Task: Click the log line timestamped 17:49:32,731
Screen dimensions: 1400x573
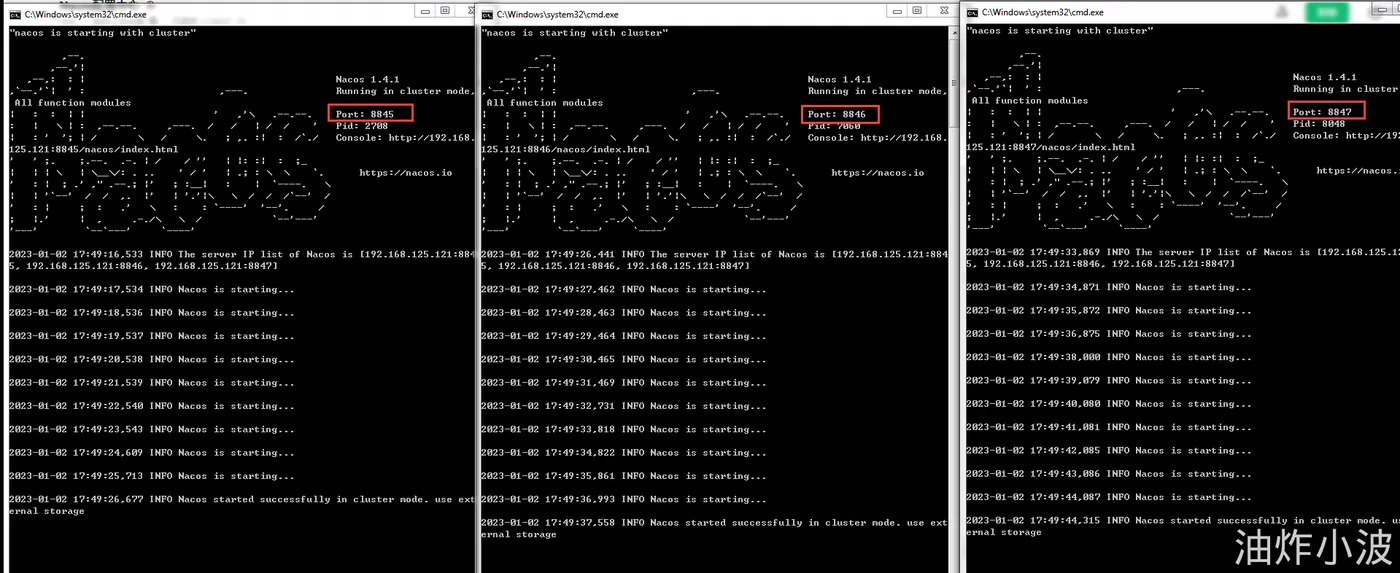Action: point(624,406)
